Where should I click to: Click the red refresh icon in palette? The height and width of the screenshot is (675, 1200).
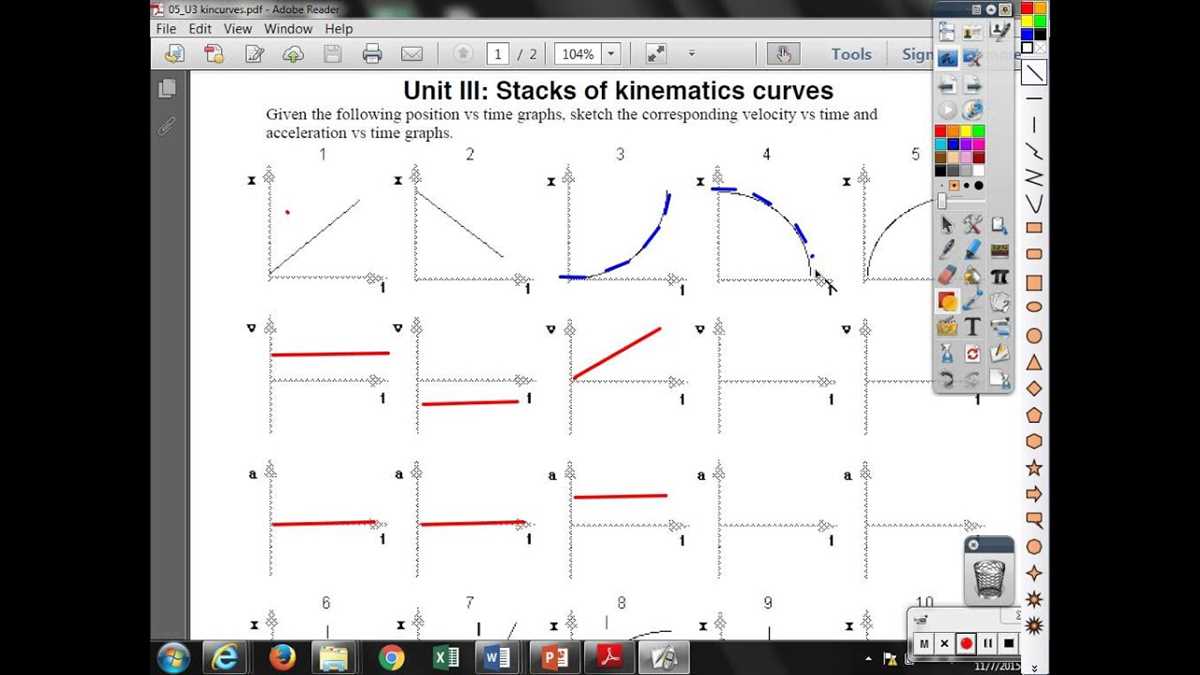click(x=972, y=353)
